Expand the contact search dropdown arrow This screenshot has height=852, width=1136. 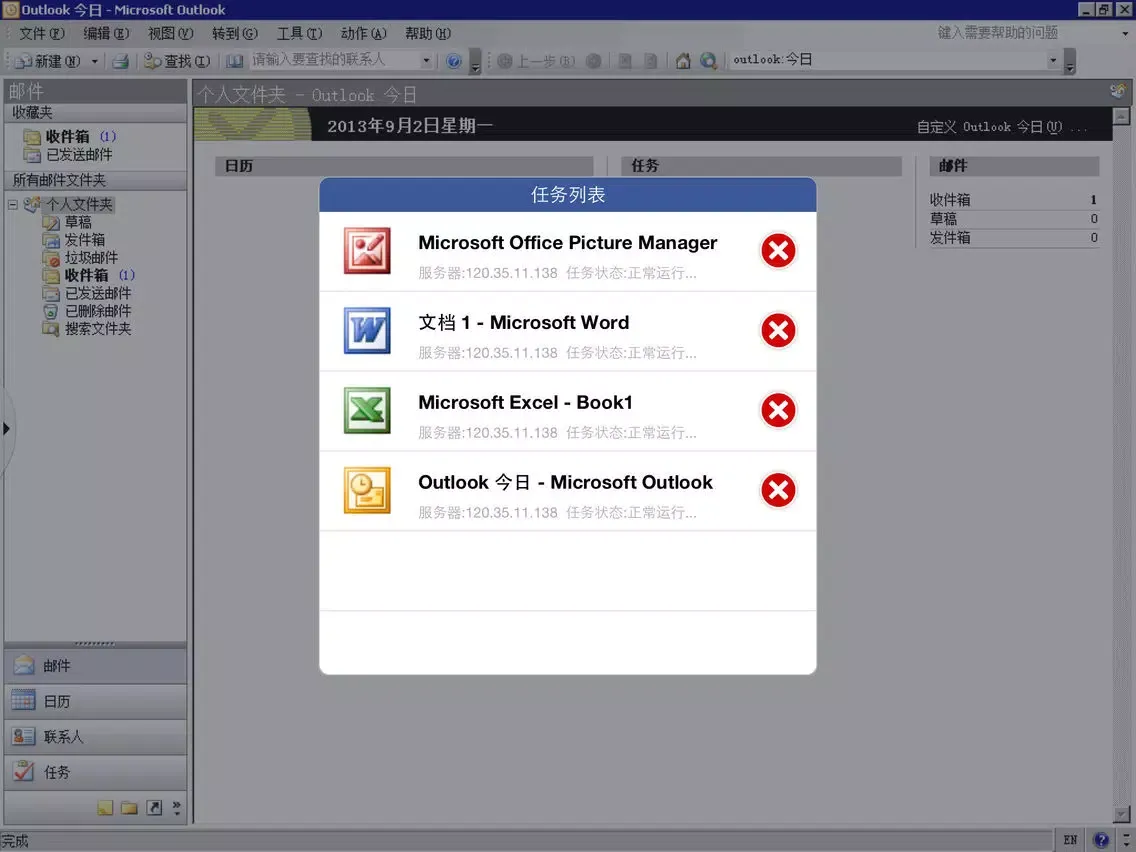426,61
